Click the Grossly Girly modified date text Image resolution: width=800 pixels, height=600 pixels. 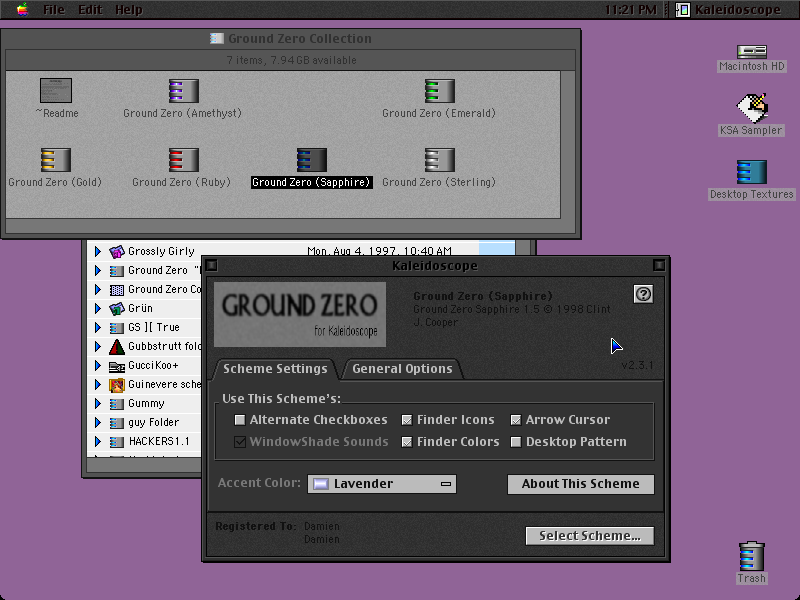379,251
